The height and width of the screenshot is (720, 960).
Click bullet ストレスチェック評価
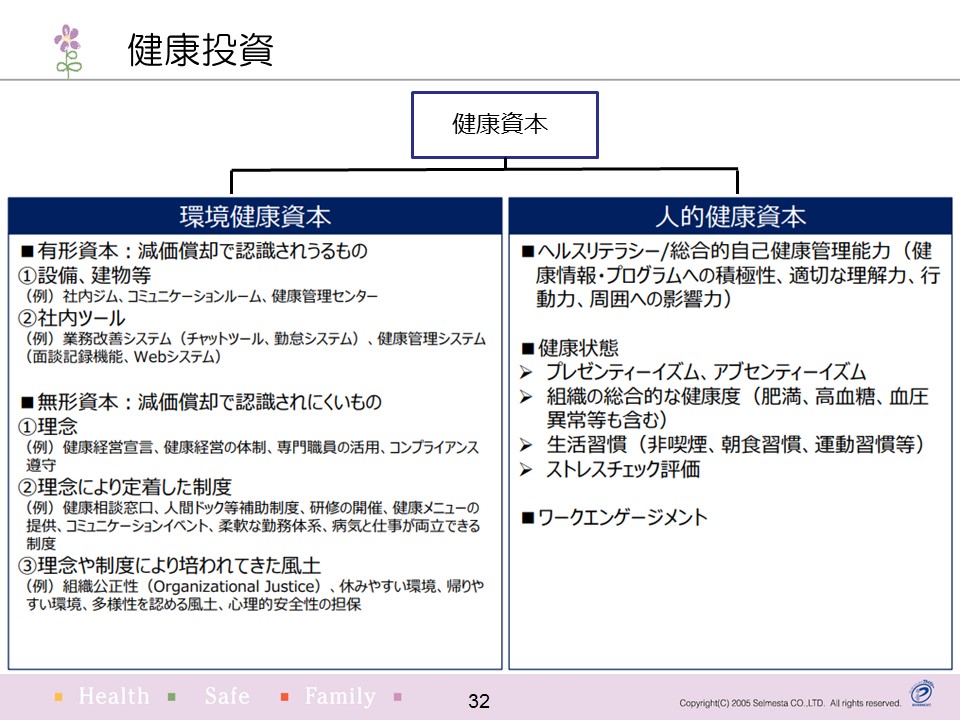[610, 469]
